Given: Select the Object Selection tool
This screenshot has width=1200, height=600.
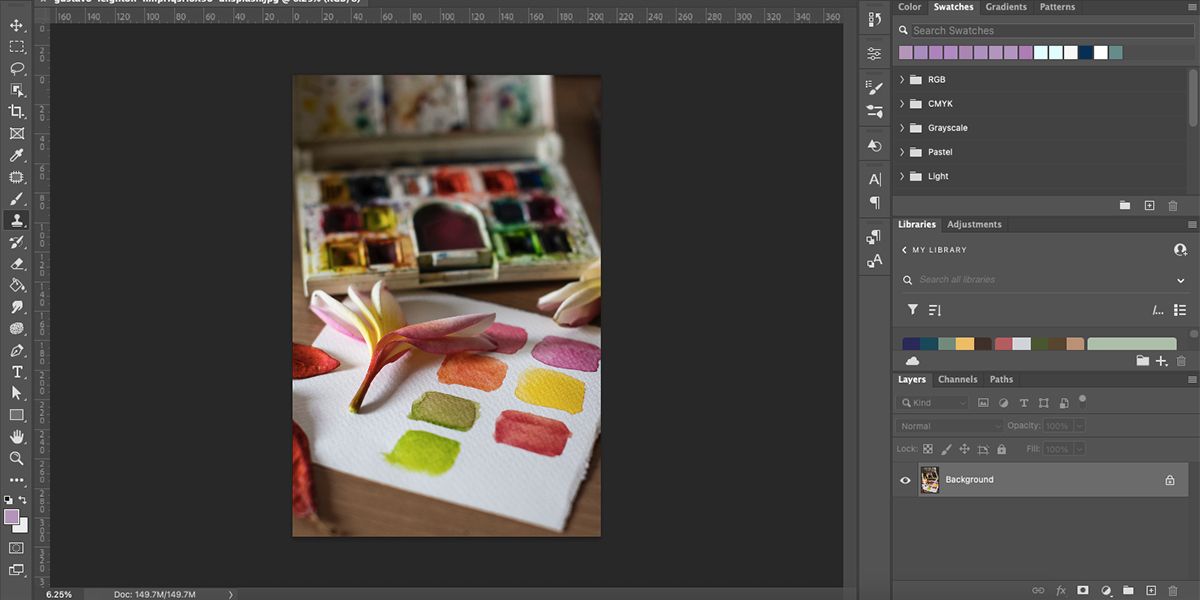Looking at the screenshot, I should coord(17,90).
